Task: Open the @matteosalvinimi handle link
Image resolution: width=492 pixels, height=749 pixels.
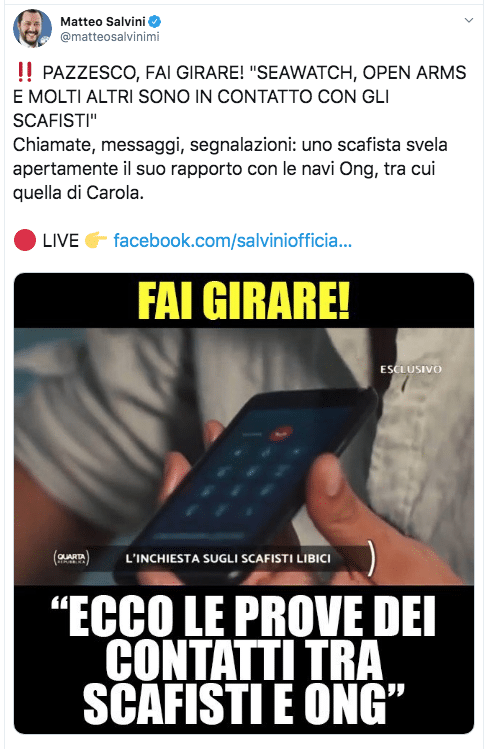Action: coord(110,37)
